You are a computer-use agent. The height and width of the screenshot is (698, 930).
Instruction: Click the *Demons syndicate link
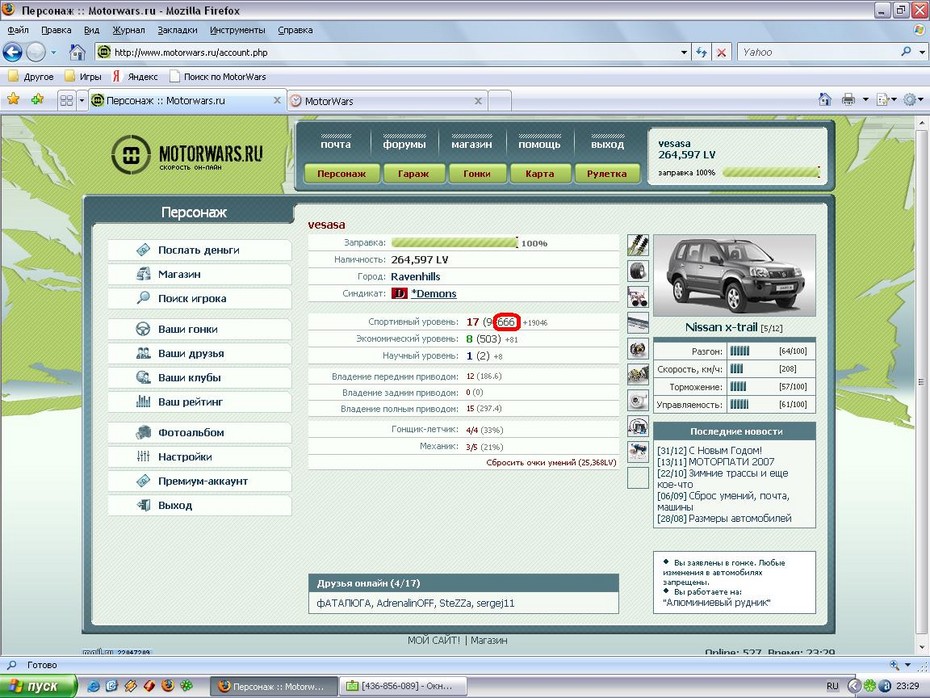click(x=434, y=294)
